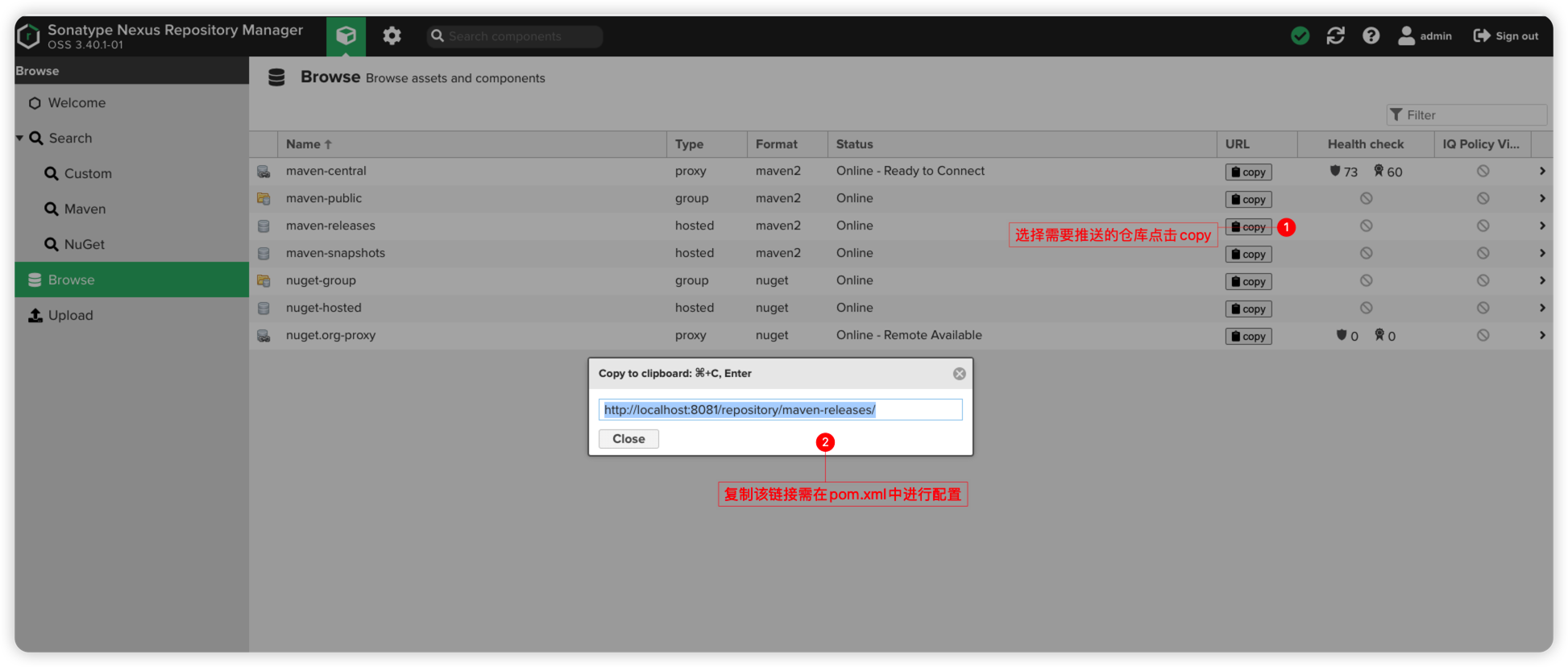Copy URL for maven-public
The image size is (1568, 667).
coord(1248,199)
